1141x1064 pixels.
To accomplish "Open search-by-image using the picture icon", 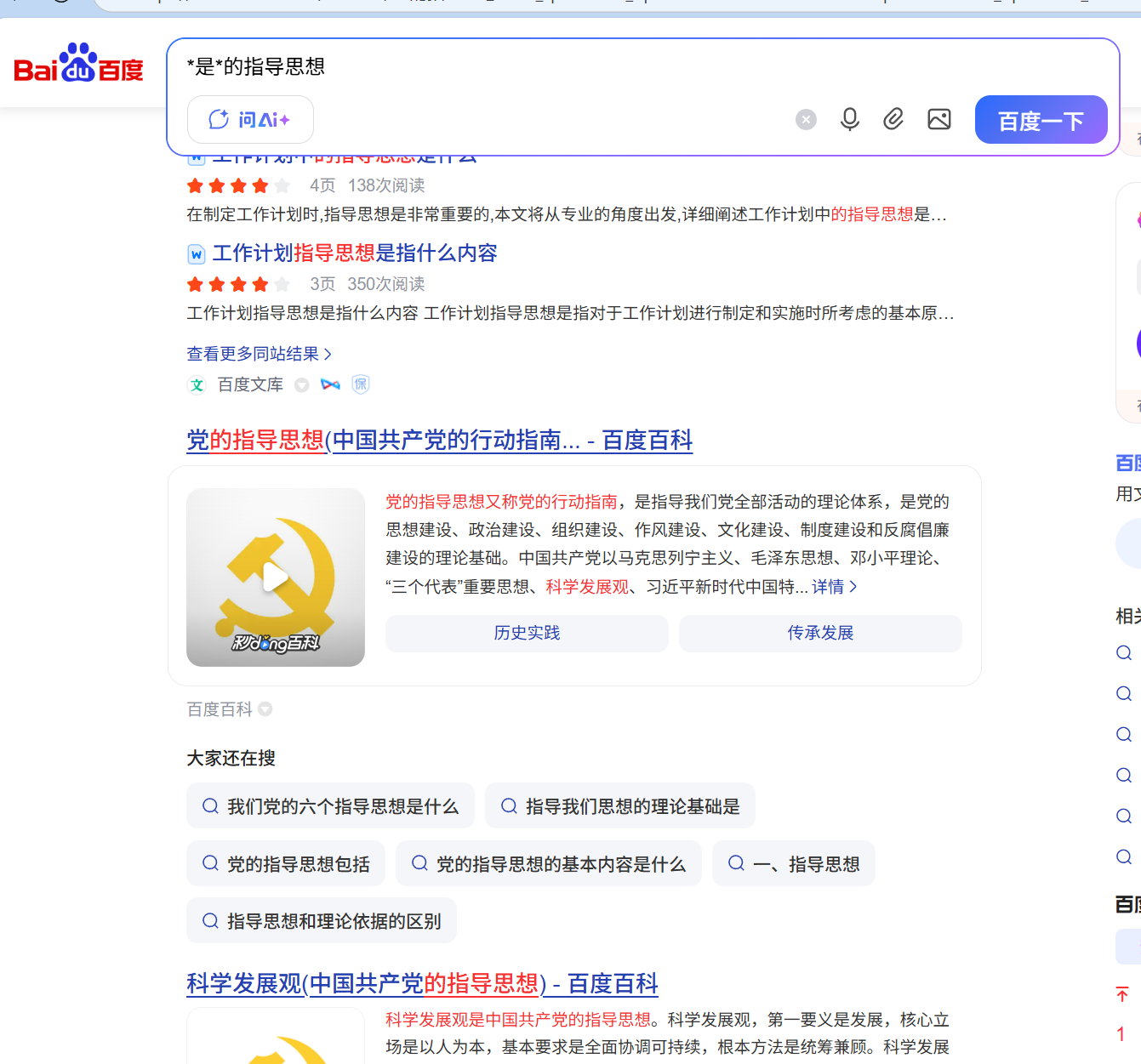I will (938, 119).
